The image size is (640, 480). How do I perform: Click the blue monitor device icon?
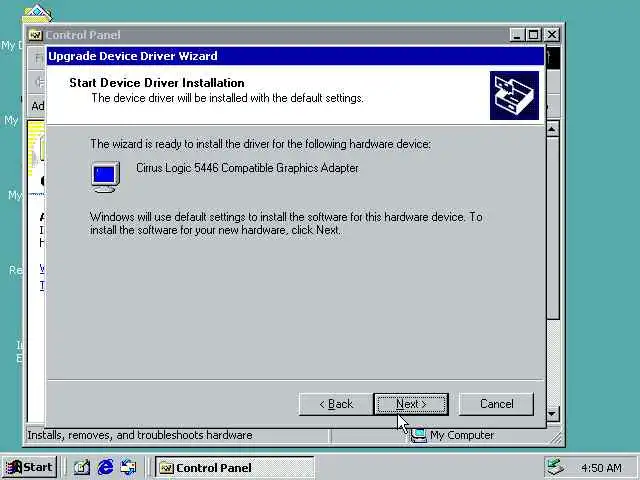105,177
